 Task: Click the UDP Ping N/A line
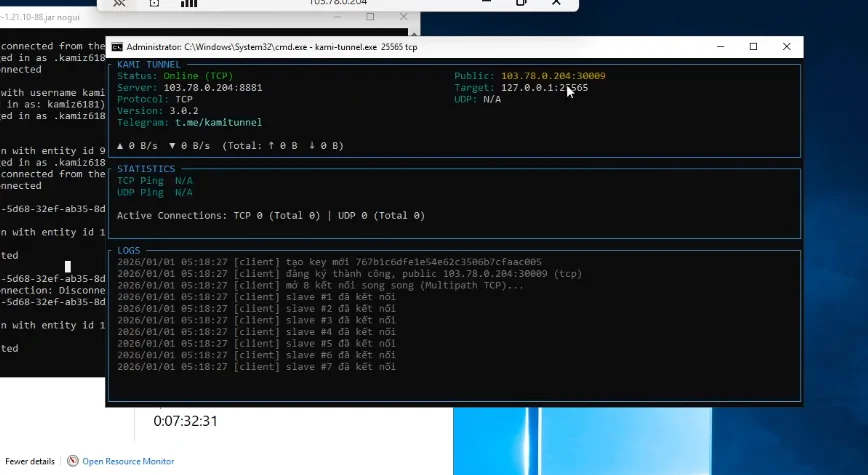pyautogui.click(x=154, y=192)
